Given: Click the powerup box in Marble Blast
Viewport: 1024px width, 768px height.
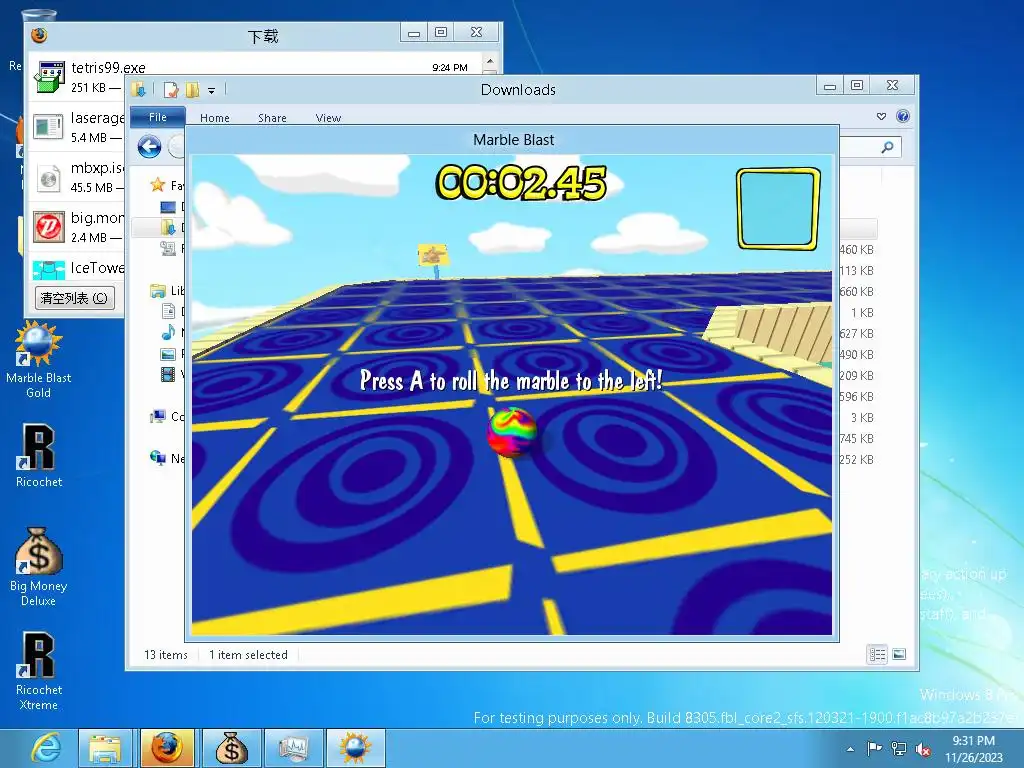Looking at the screenshot, I should tap(778, 208).
